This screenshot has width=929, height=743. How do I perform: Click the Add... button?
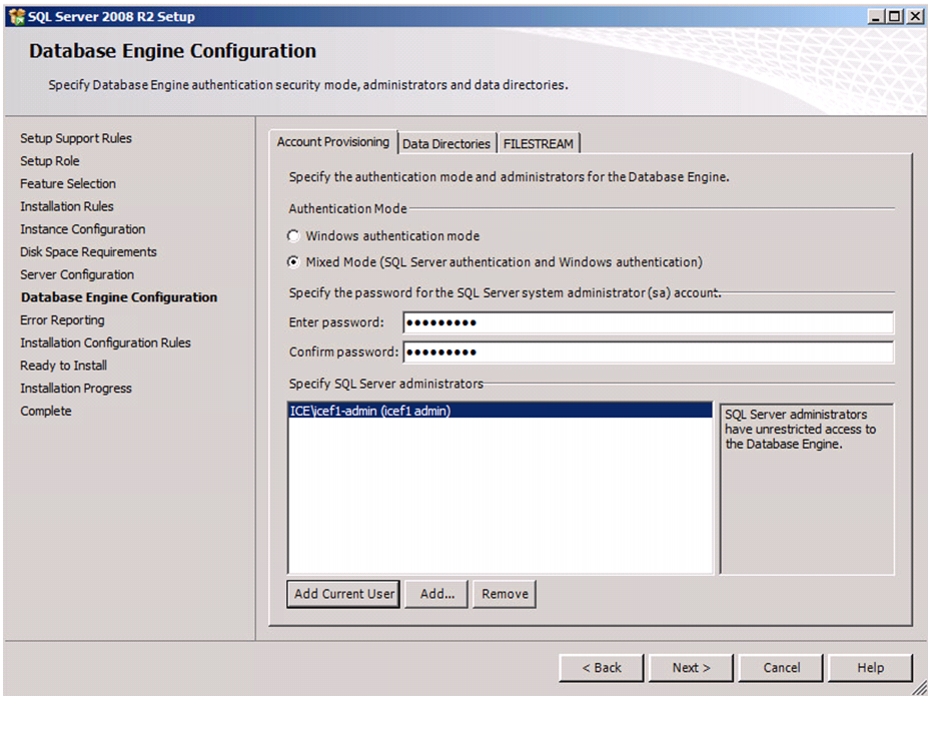click(x=437, y=594)
